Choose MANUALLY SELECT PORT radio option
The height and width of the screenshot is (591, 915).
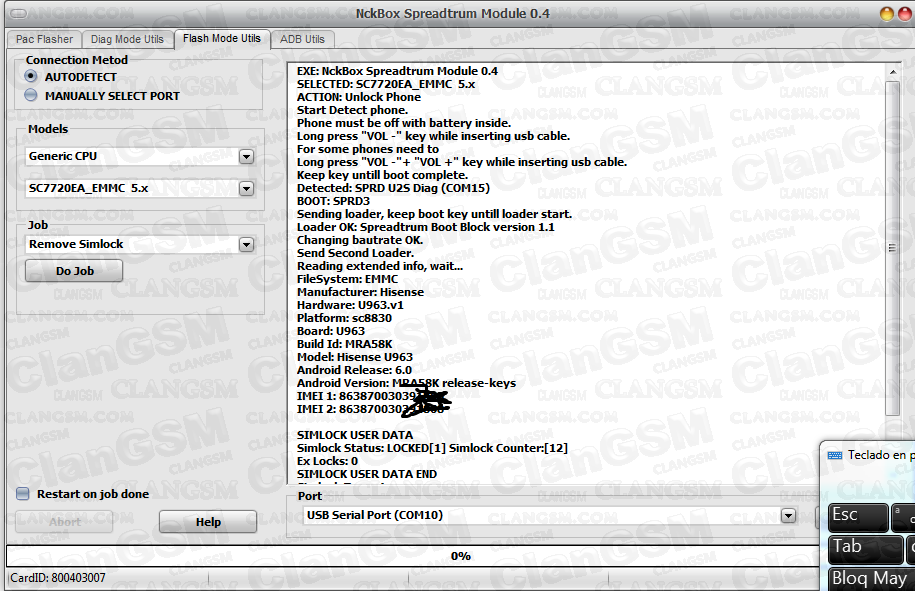click(x=31, y=95)
